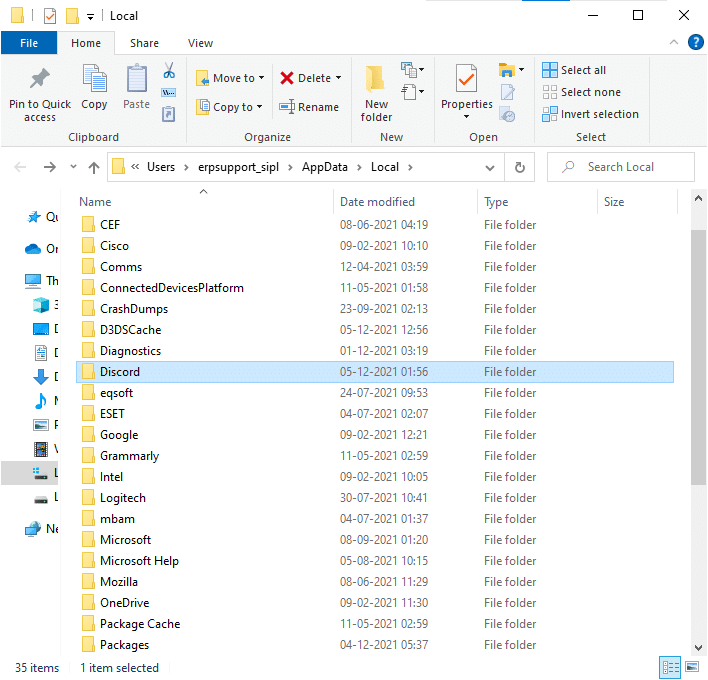Open address bar previous locations dropdown
Viewport: 708px width, 680px height.
pyautogui.click(x=489, y=168)
